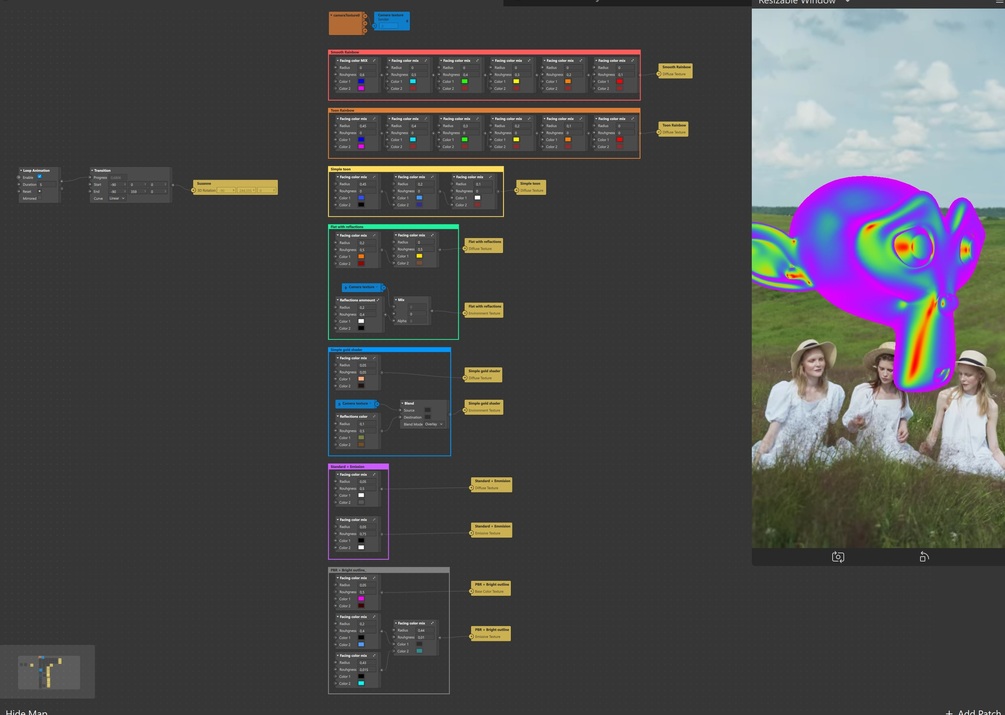Collapse the Blend patch
This screenshot has width=1005, height=715.
click(403, 404)
